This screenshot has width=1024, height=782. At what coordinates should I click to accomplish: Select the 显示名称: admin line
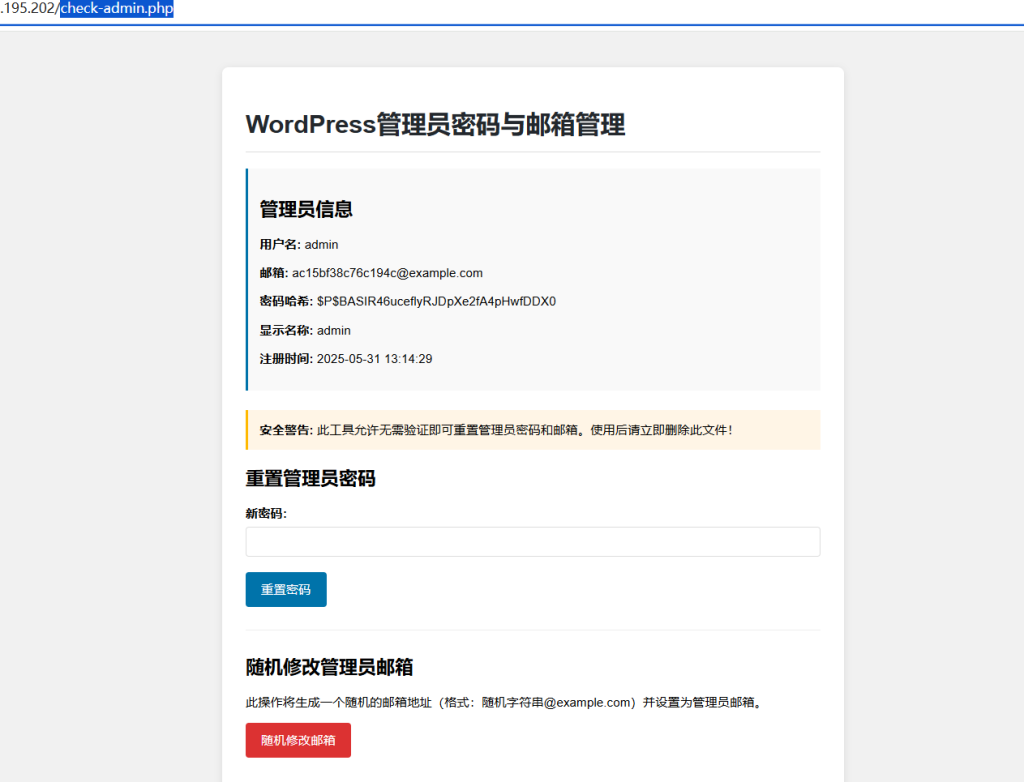[x=305, y=331]
